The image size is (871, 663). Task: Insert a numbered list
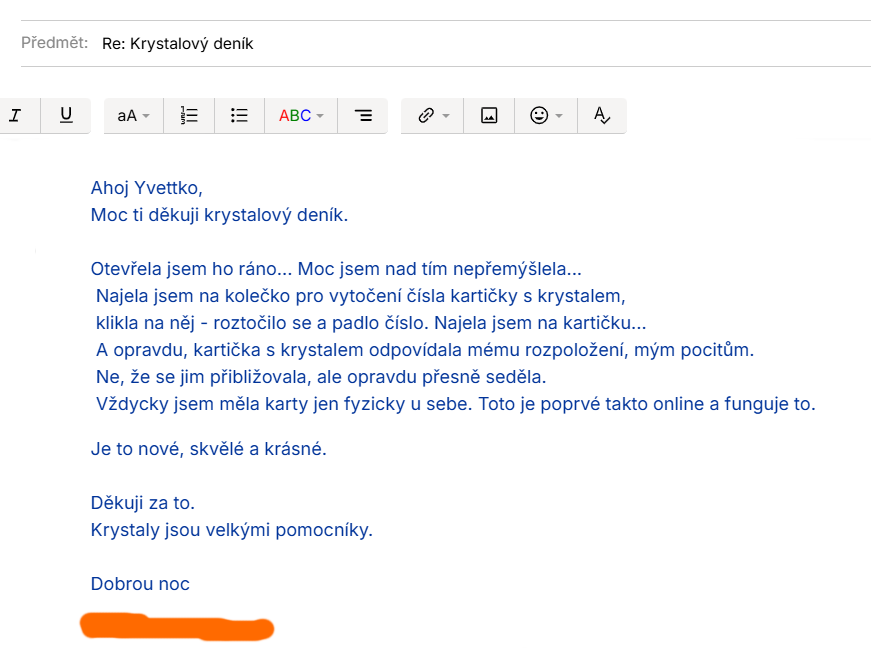[189, 116]
